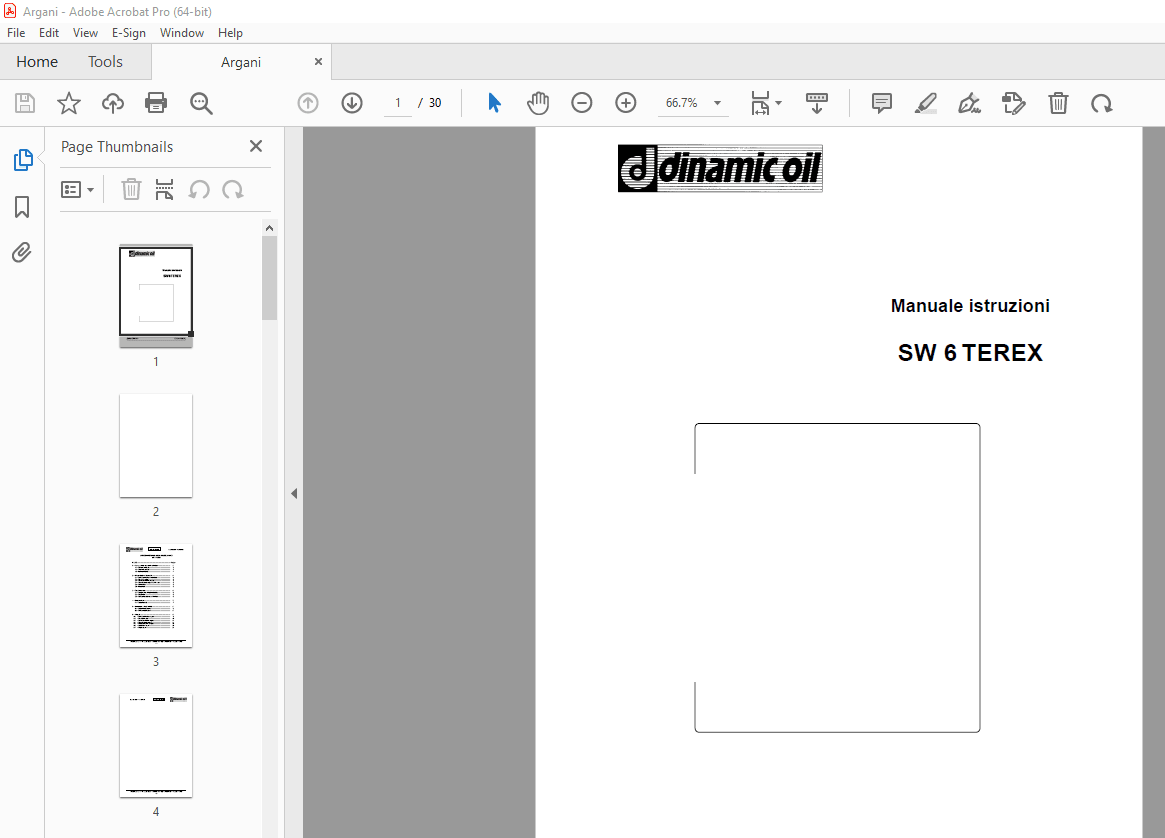Screen dimensions: 1165x838
Task: Select the text selection arrow tool
Action: 493,102
